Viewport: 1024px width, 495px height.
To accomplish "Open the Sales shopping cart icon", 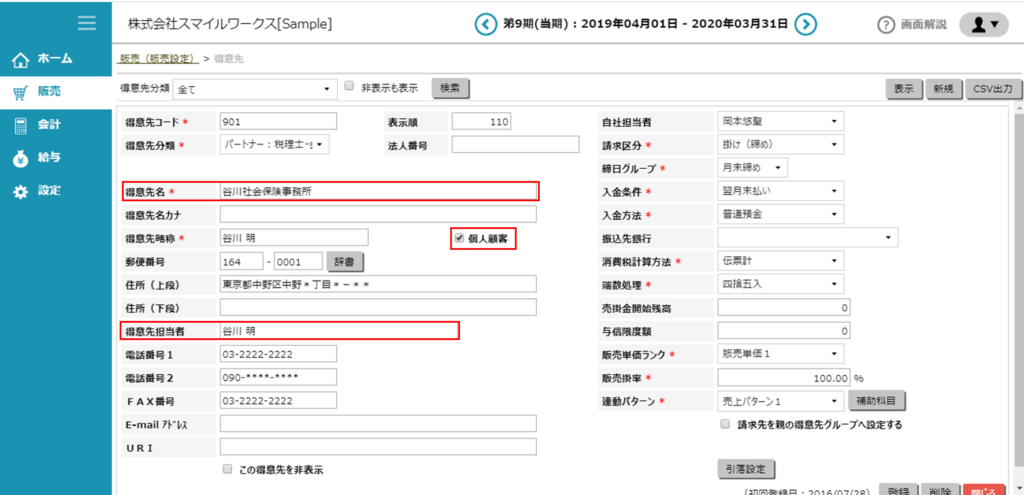I will [20, 92].
